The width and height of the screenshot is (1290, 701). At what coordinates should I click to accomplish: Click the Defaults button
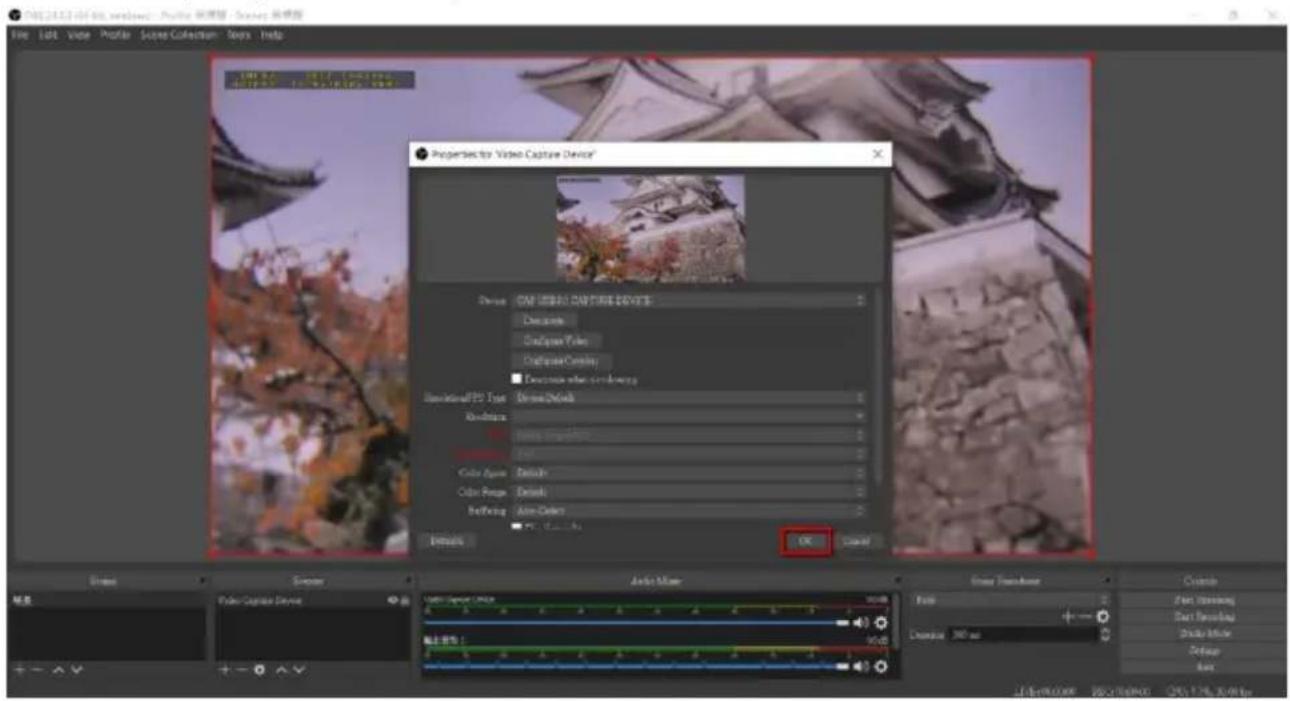coord(446,541)
